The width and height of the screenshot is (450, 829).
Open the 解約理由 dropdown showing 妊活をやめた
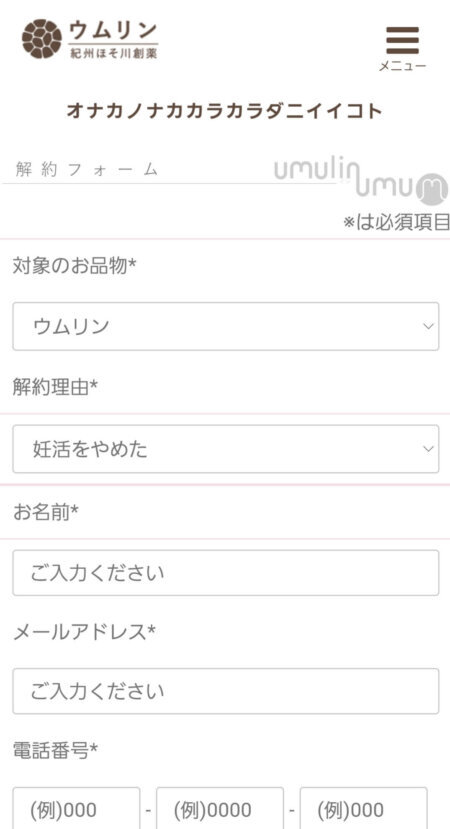point(226,449)
